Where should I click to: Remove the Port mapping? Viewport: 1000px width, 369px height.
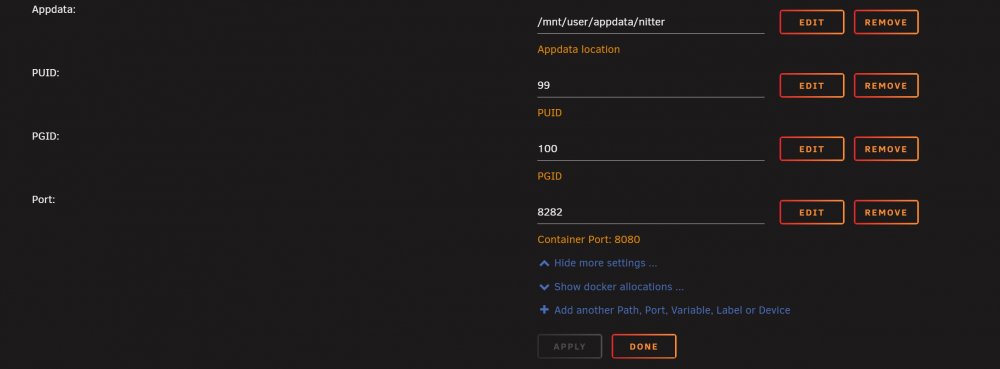[886, 212]
